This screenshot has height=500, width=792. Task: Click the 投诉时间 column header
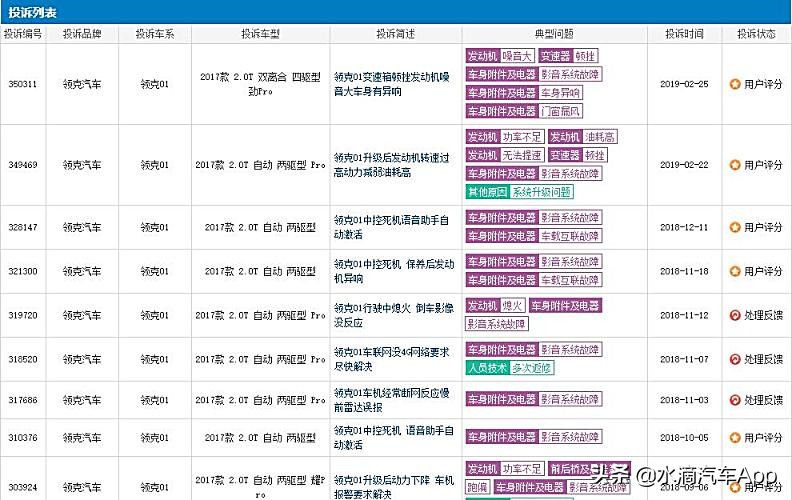pyautogui.click(x=684, y=34)
